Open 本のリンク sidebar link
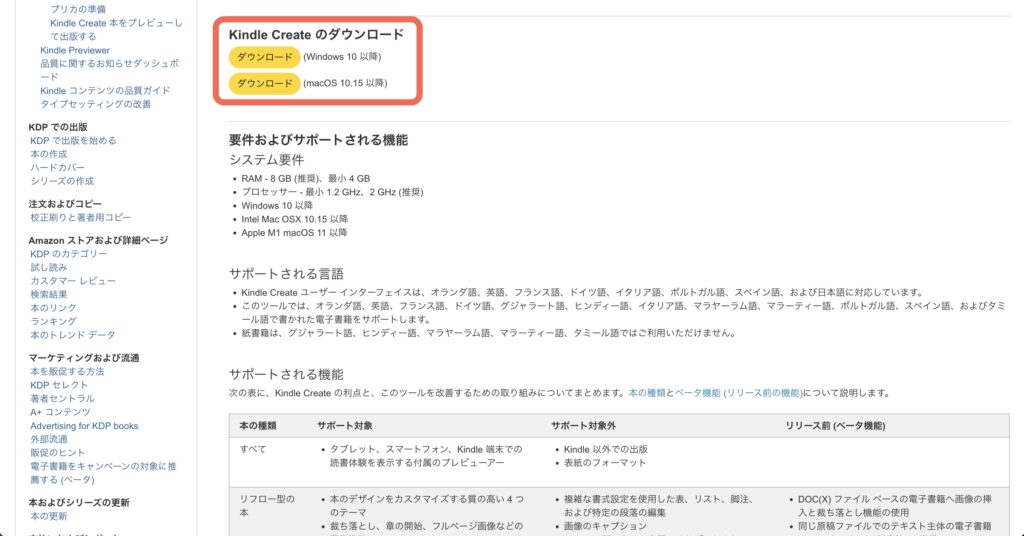The width and height of the screenshot is (1024, 536). point(53,307)
